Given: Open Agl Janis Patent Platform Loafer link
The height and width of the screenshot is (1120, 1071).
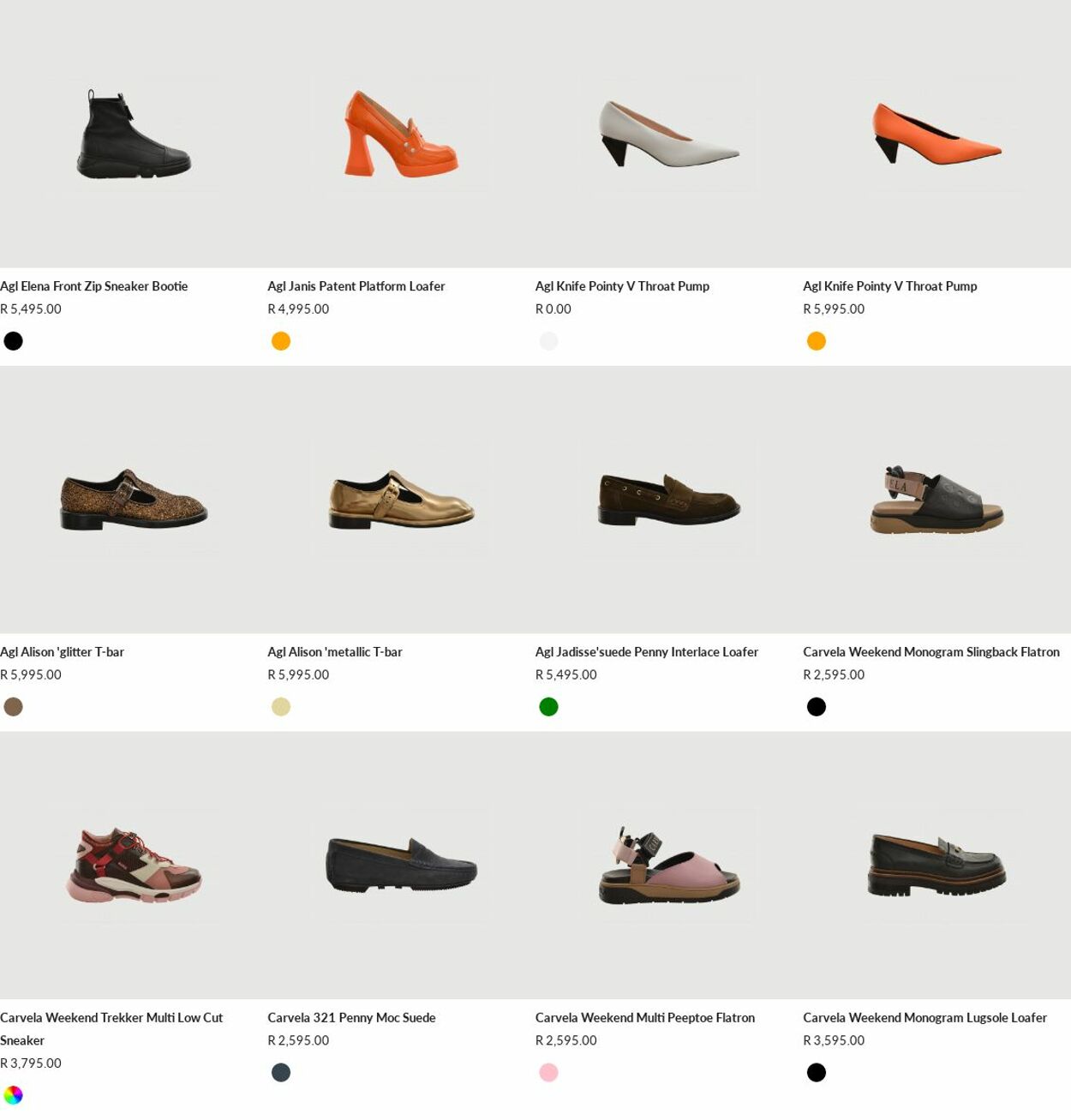Looking at the screenshot, I should tap(356, 286).
